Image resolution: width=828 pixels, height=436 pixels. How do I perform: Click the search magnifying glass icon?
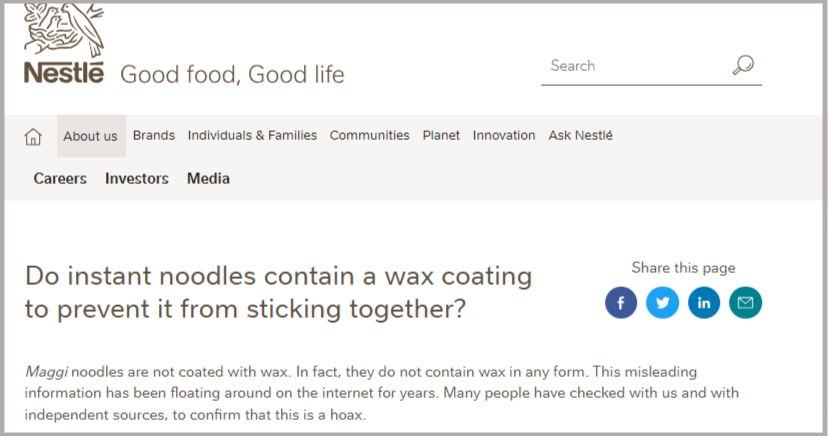pyautogui.click(x=743, y=65)
